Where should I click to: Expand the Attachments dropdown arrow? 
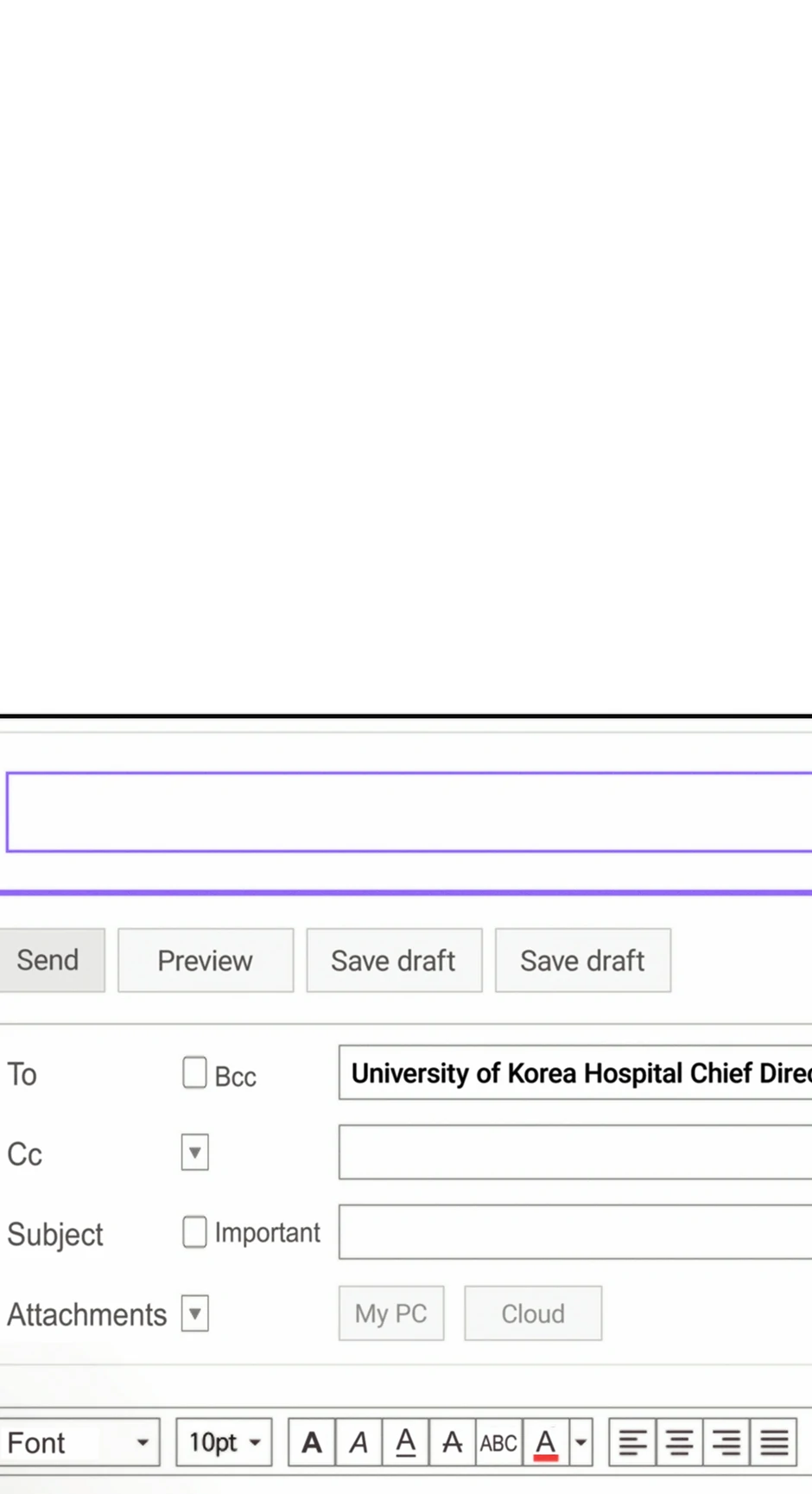point(194,1313)
